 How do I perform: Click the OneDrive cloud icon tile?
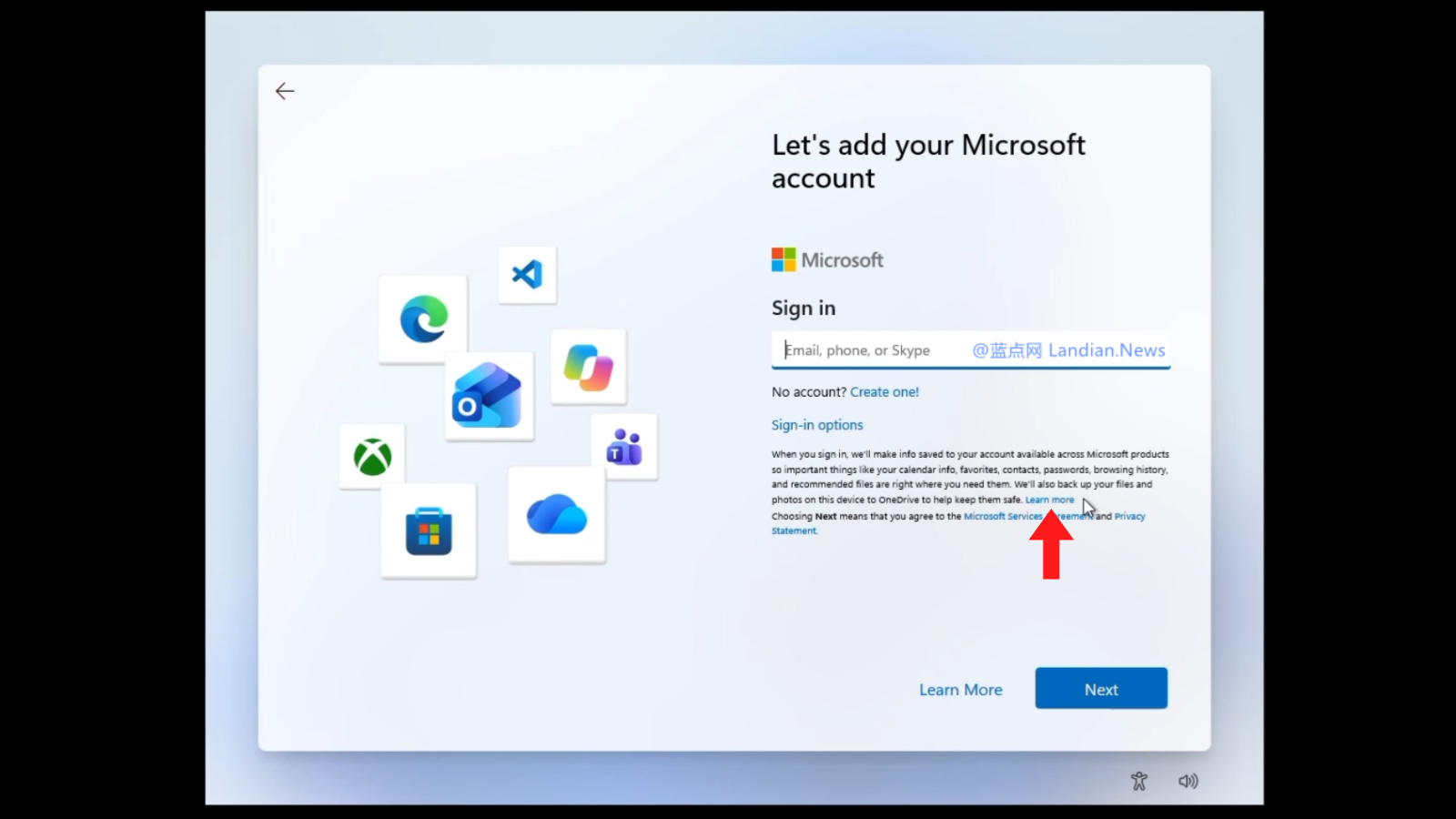(x=557, y=515)
